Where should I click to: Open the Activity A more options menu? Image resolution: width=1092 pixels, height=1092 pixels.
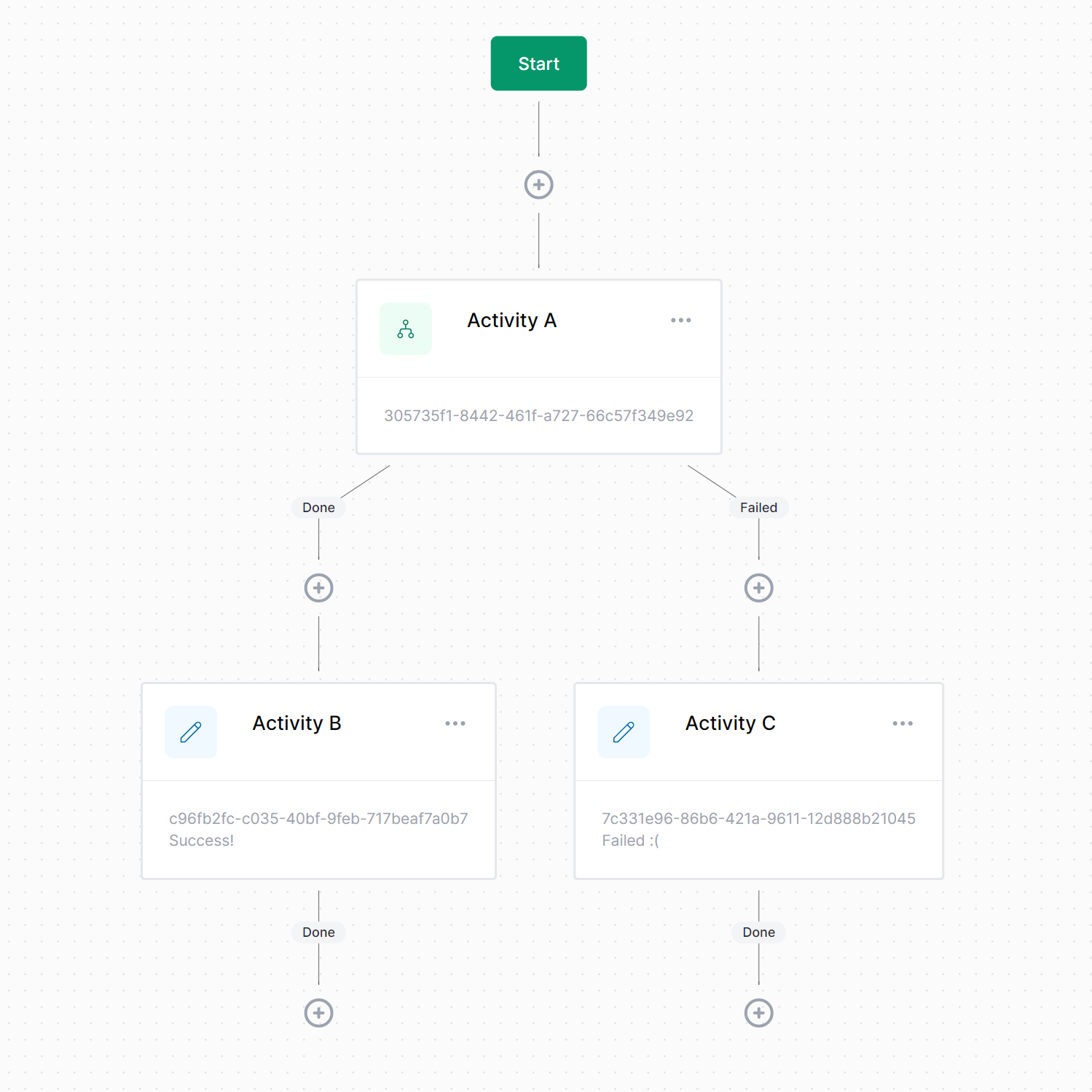[680, 320]
